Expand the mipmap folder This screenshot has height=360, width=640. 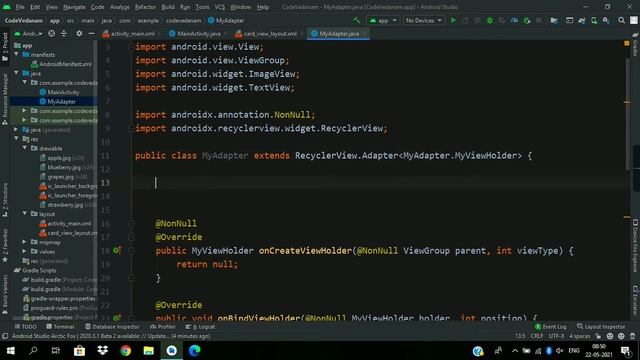[x=24, y=242]
